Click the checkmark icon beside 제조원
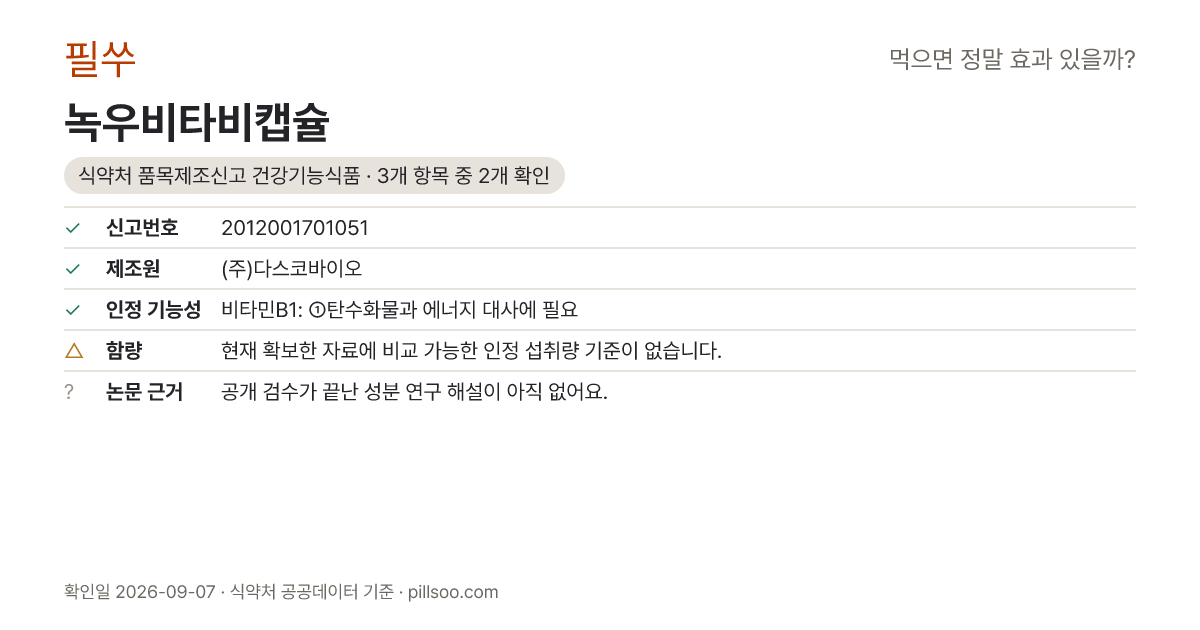Screen dimensions: 1200x630 point(72,269)
